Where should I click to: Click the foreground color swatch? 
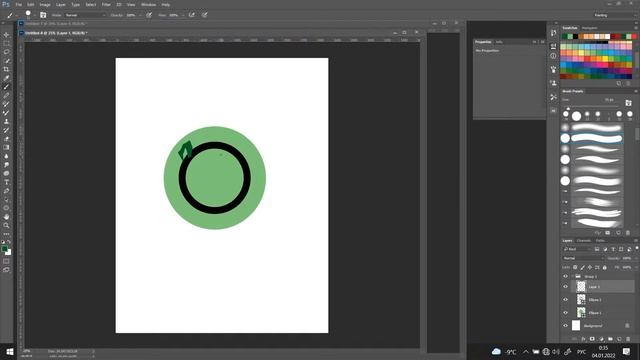pyautogui.click(x=4, y=249)
